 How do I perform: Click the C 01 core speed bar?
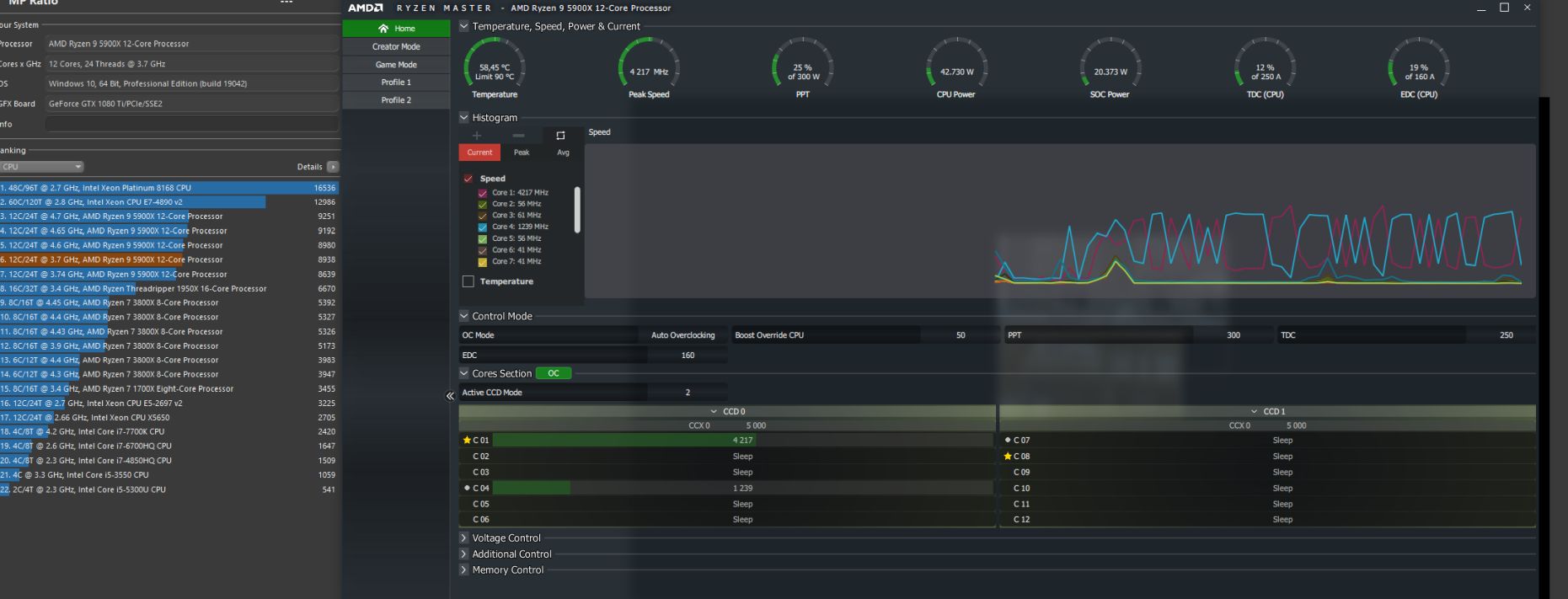click(741, 440)
